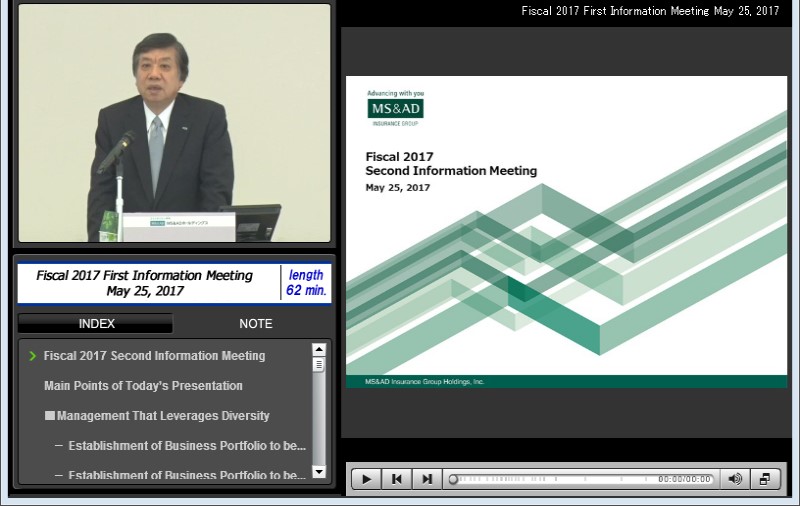Image resolution: width=800 pixels, height=506 pixels.
Task: Click the seek bar handle
Action: point(453,479)
